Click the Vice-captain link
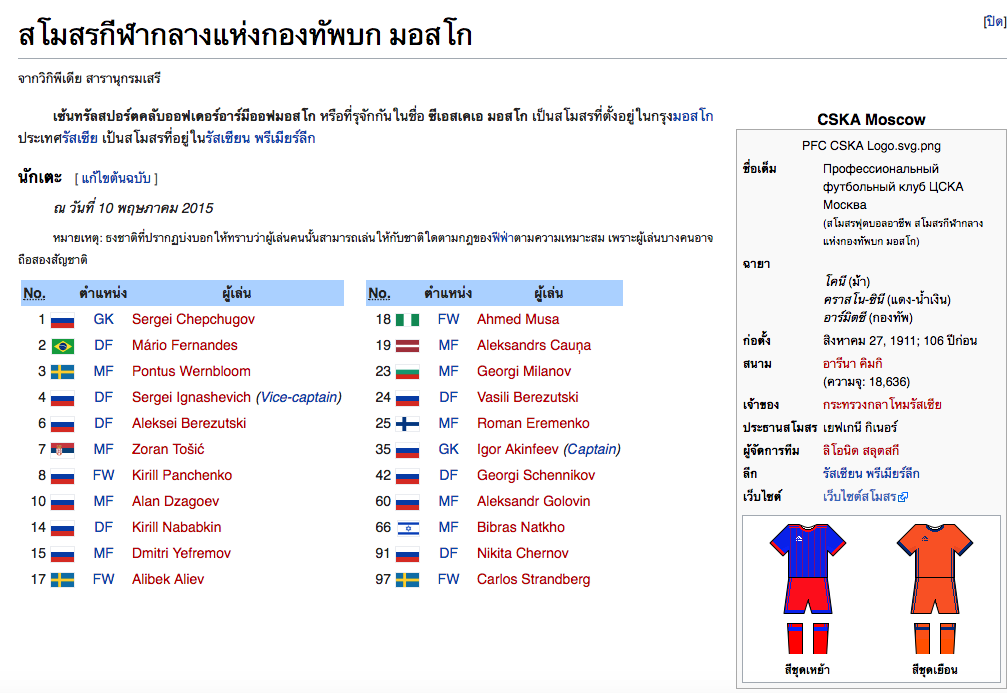Screen dimensions: 1007x693 [299, 397]
